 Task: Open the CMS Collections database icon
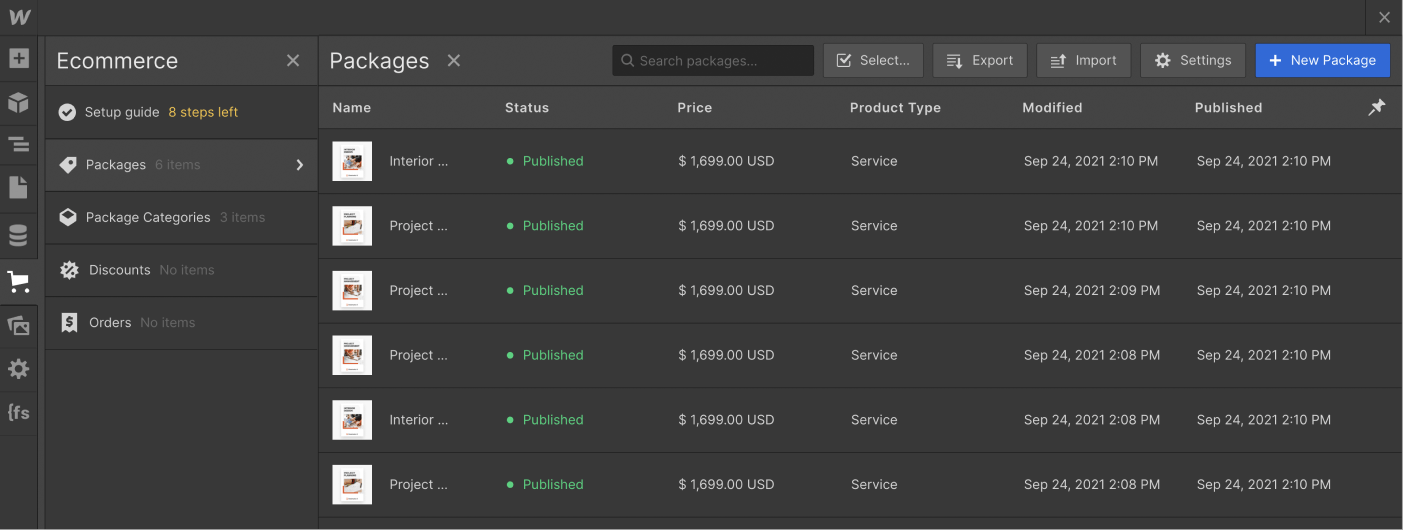coord(18,236)
